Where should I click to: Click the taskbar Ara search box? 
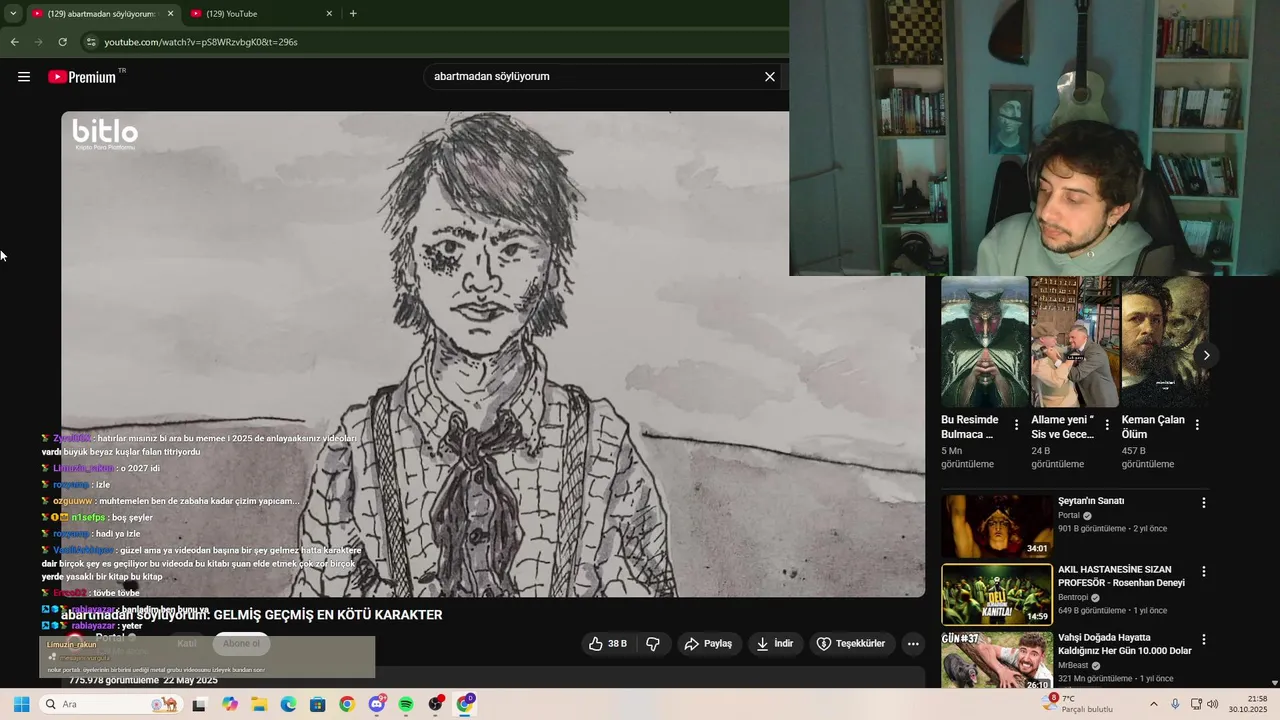112,704
